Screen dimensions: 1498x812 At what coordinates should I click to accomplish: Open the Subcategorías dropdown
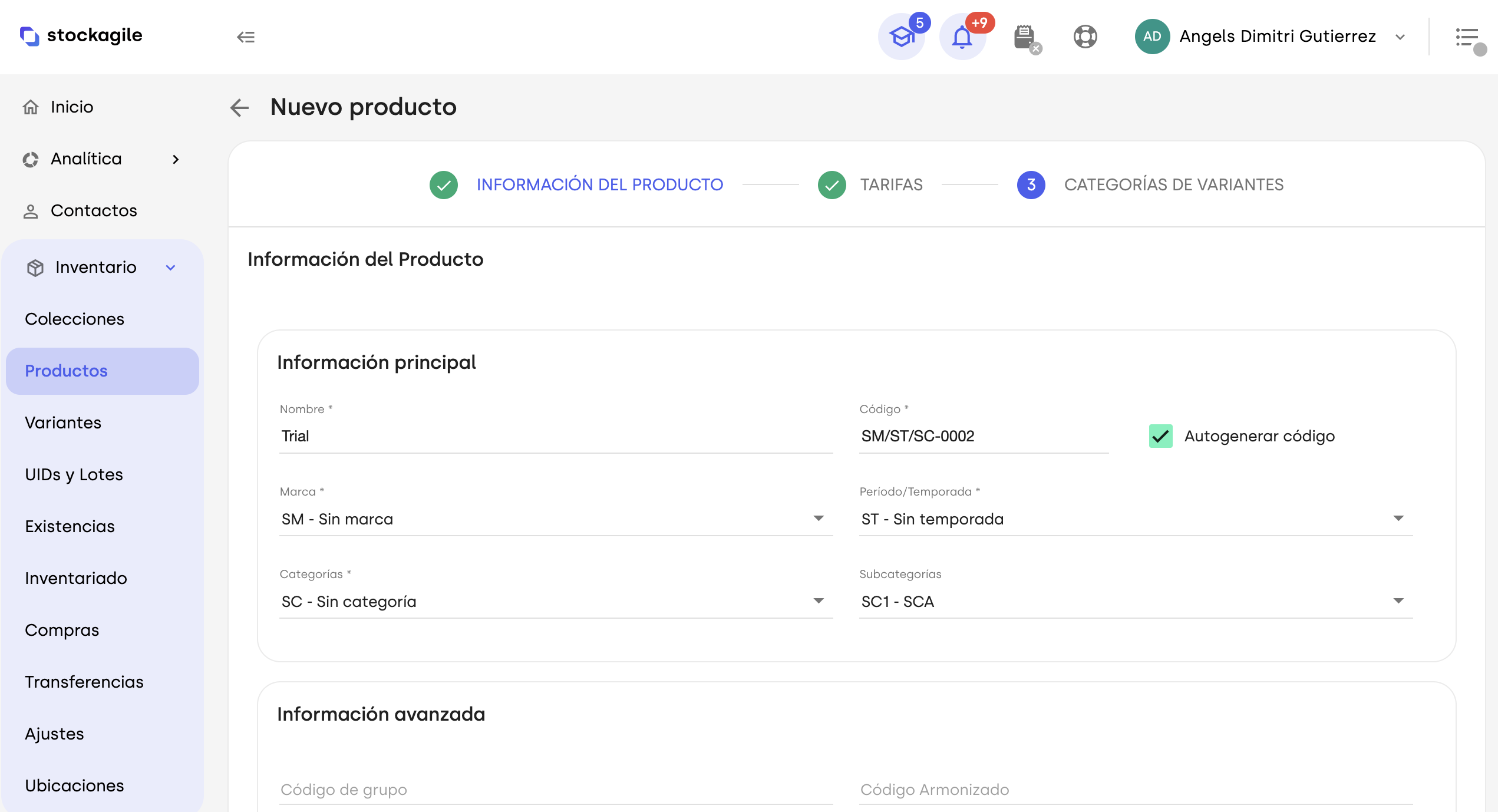(x=1136, y=602)
